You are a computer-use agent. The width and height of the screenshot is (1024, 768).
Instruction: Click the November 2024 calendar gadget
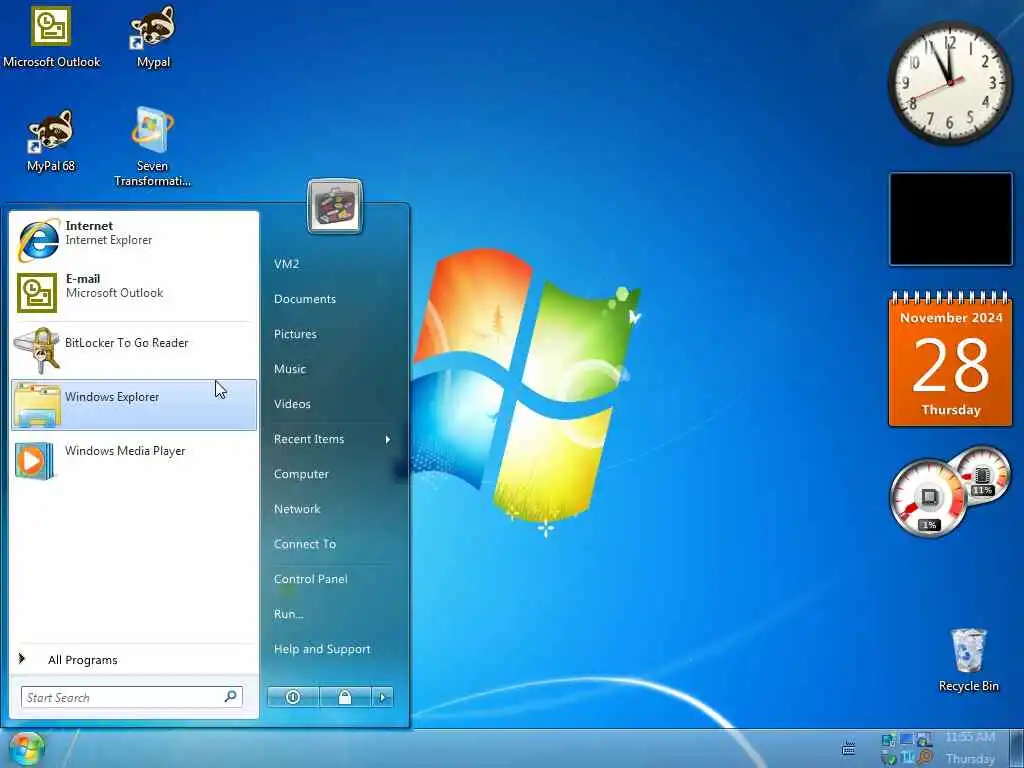coord(951,359)
